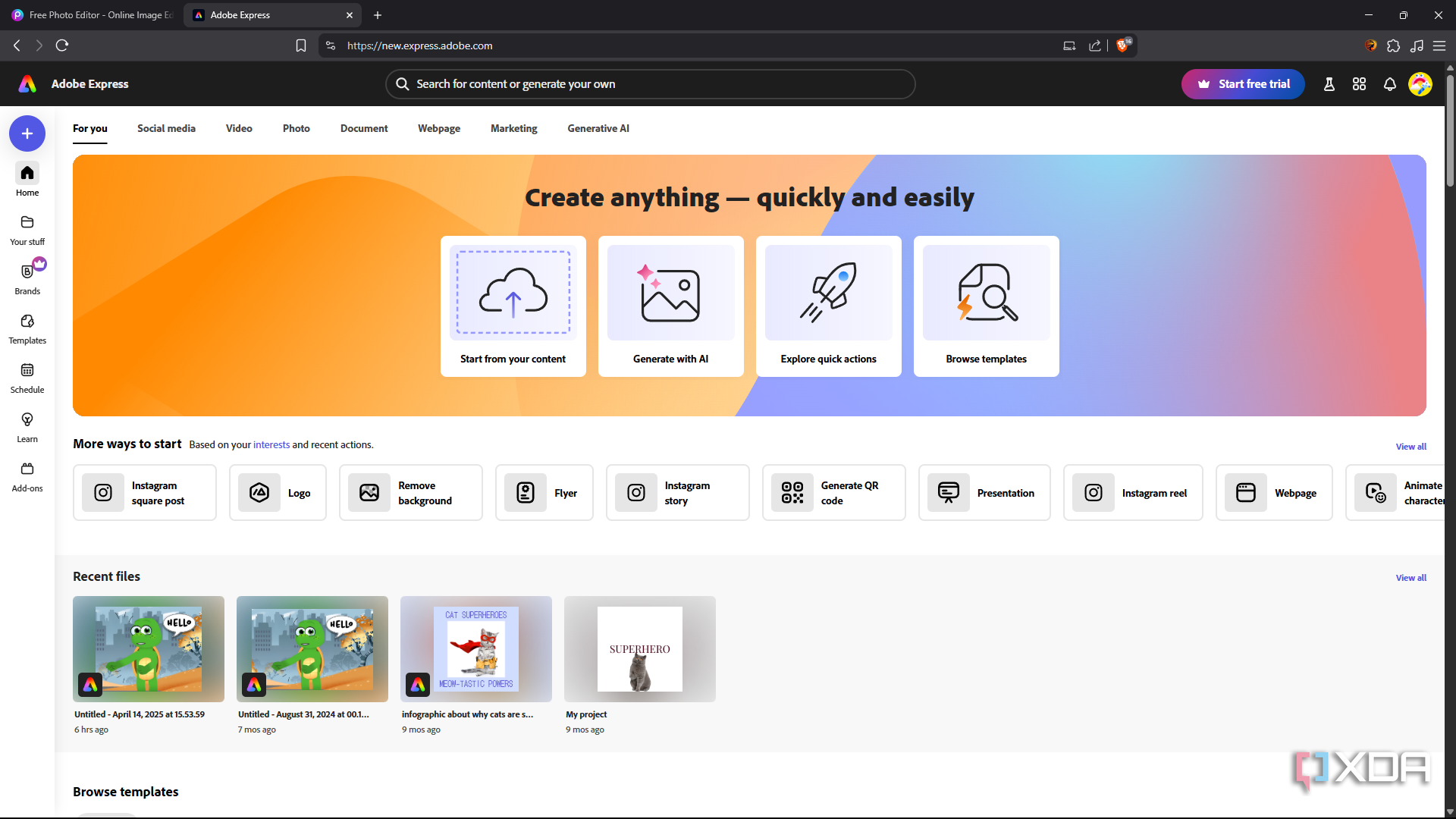Image resolution: width=1456 pixels, height=819 pixels.
Task: Open Untitled August 31, 2024 file thumbnail
Action: click(x=312, y=649)
